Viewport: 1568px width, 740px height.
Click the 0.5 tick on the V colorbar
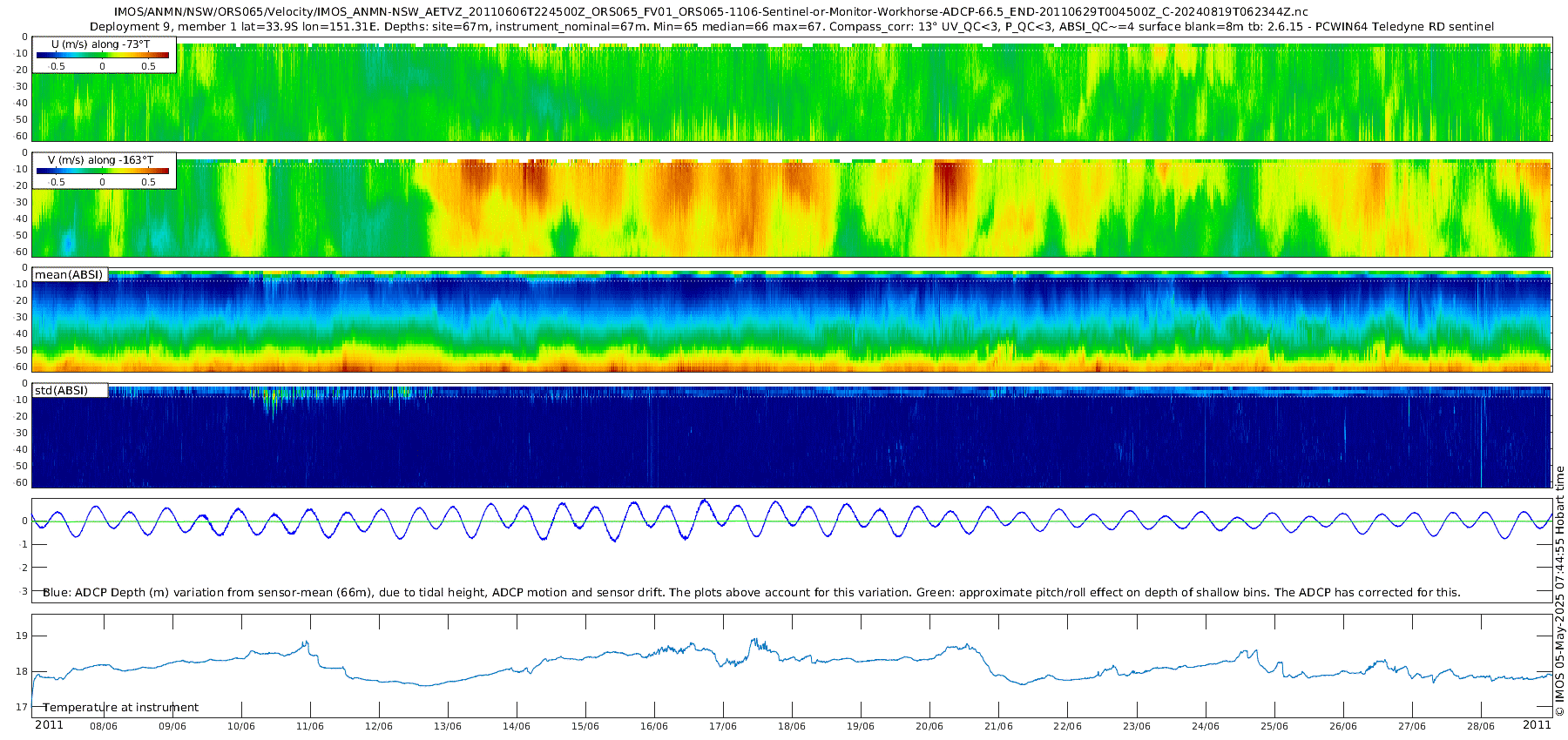(x=149, y=182)
